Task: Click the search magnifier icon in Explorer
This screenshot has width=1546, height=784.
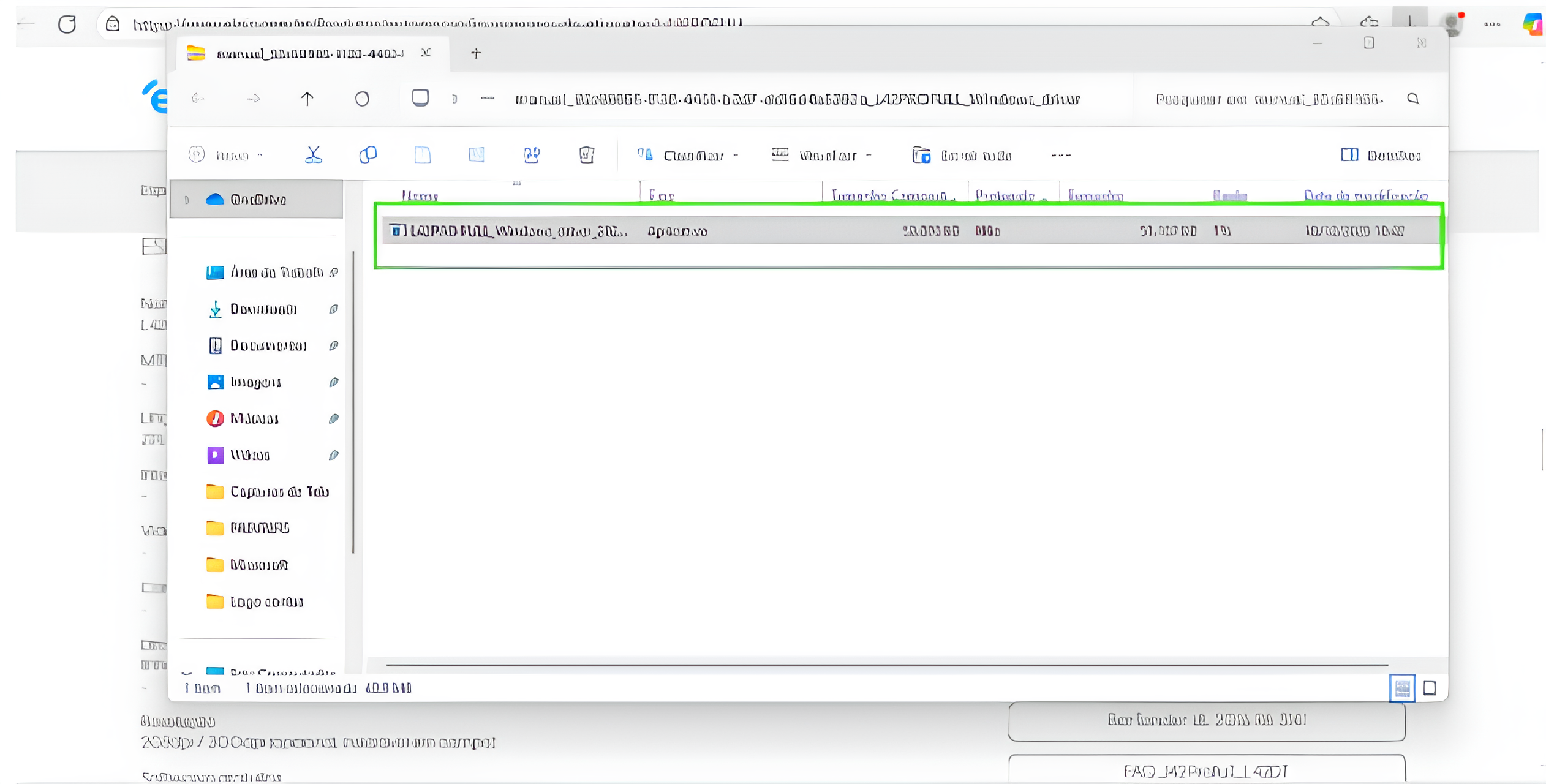Action: tap(1413, 99)
